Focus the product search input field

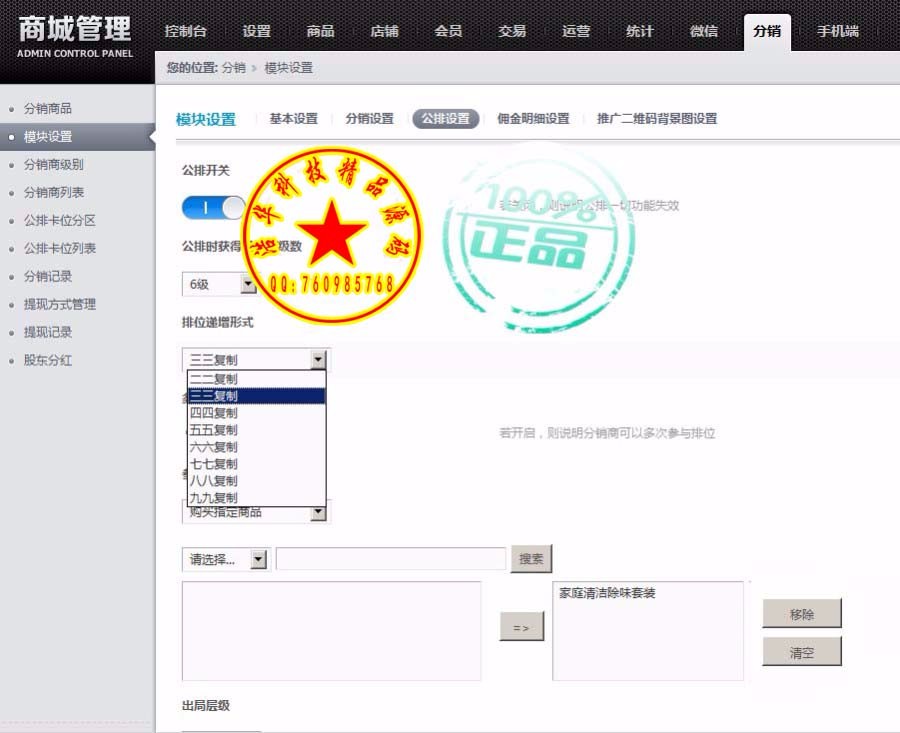[x=391, y=559]
